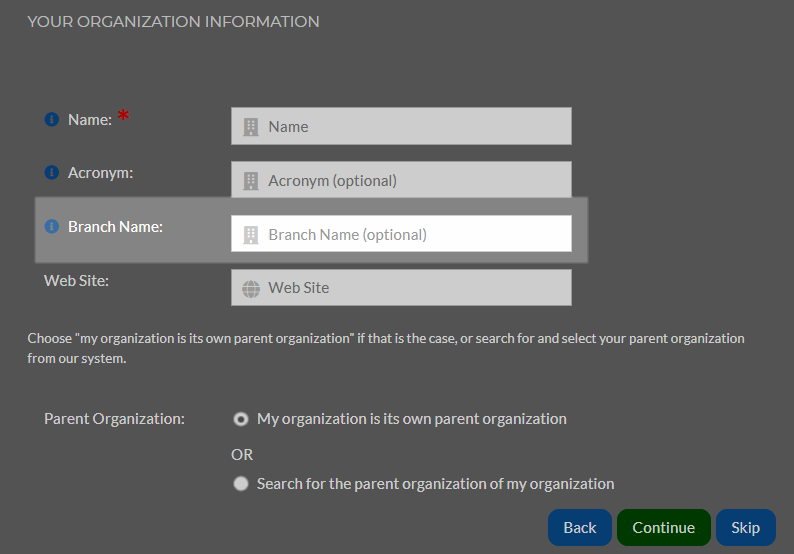
Task: Focus the Acronym (optional) text box
Action: (x=402, y=180)
